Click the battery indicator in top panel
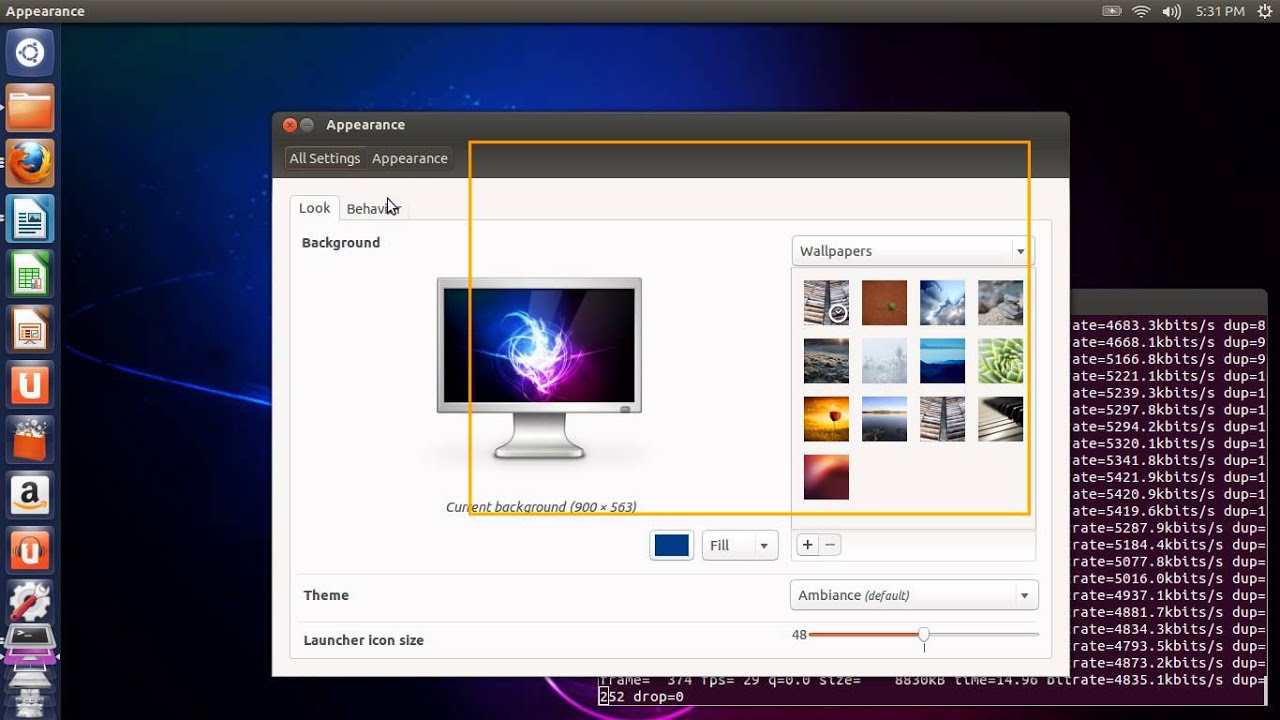Viewport: 1280px width, 720px height. (x=1111, y=11)
